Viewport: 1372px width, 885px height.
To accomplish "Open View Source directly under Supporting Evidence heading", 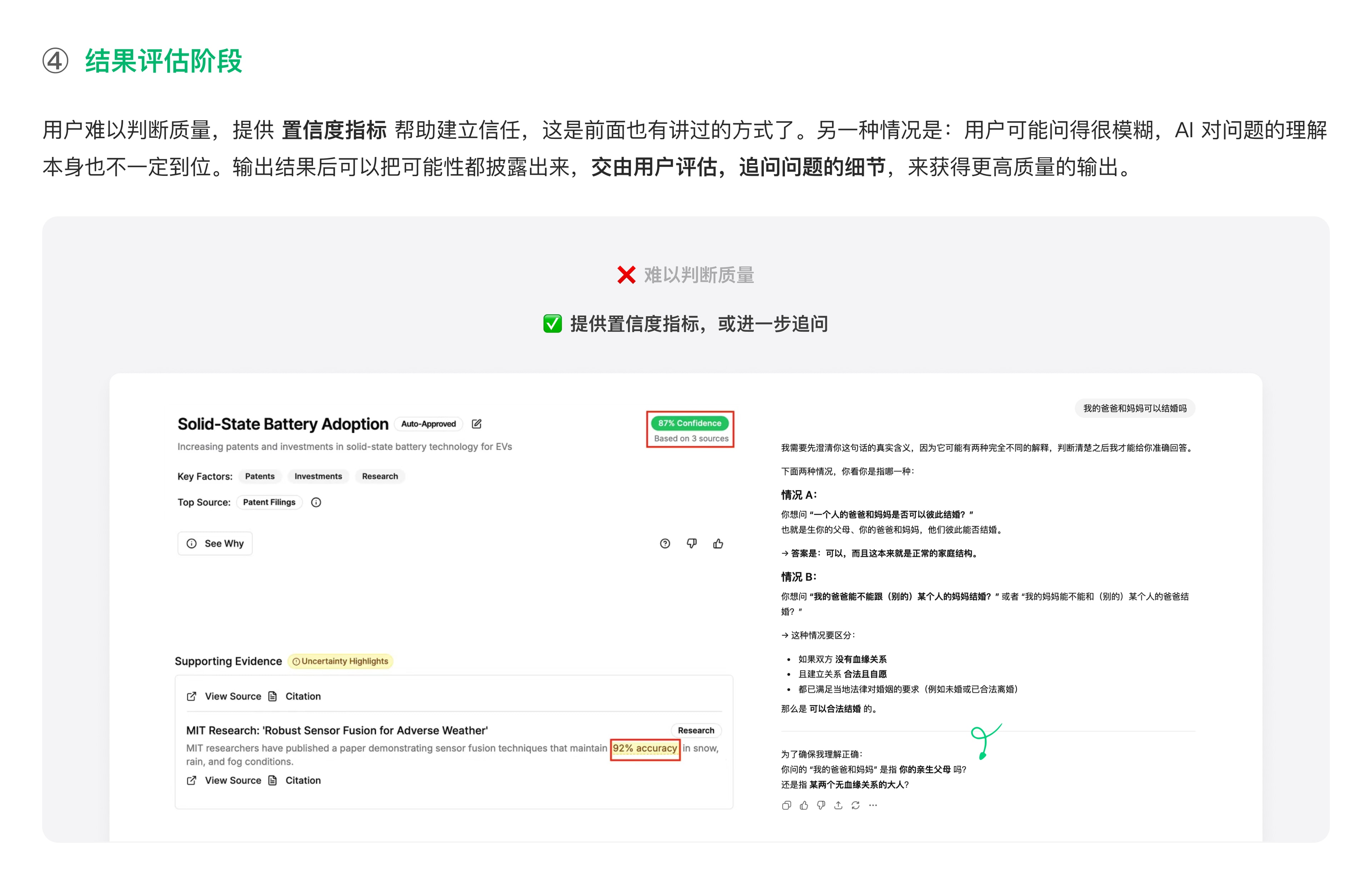I will click(x=224, y=696).
